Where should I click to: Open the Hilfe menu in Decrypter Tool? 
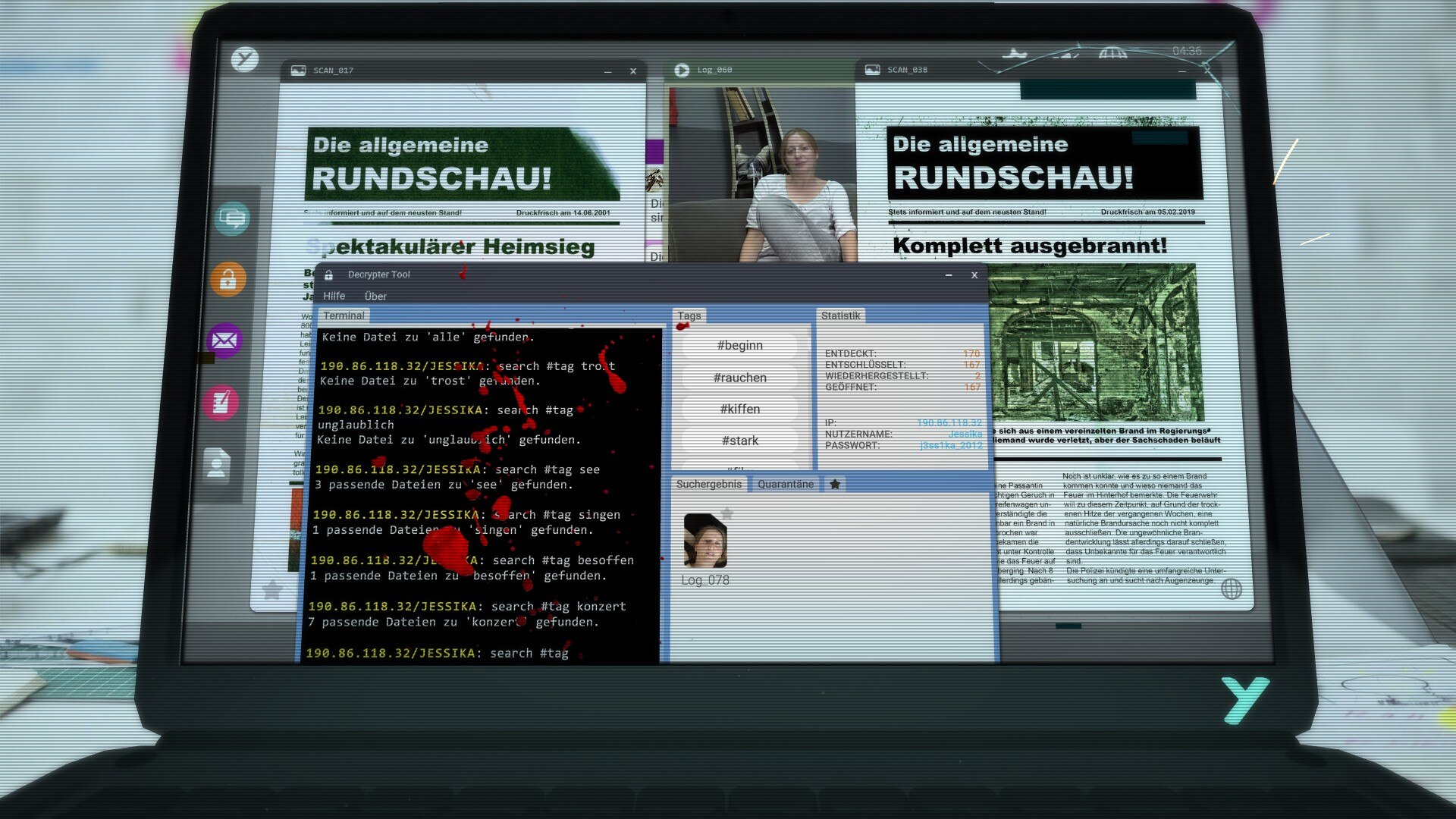tap(334, 296)
